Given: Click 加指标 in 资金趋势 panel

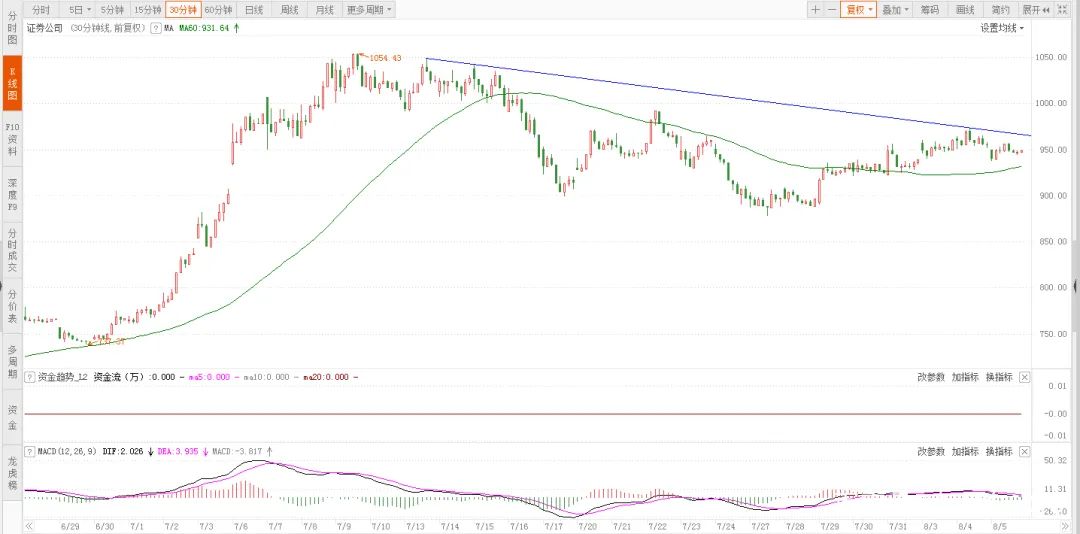Looking at the screenshot, I should click(x=965, y=377).
